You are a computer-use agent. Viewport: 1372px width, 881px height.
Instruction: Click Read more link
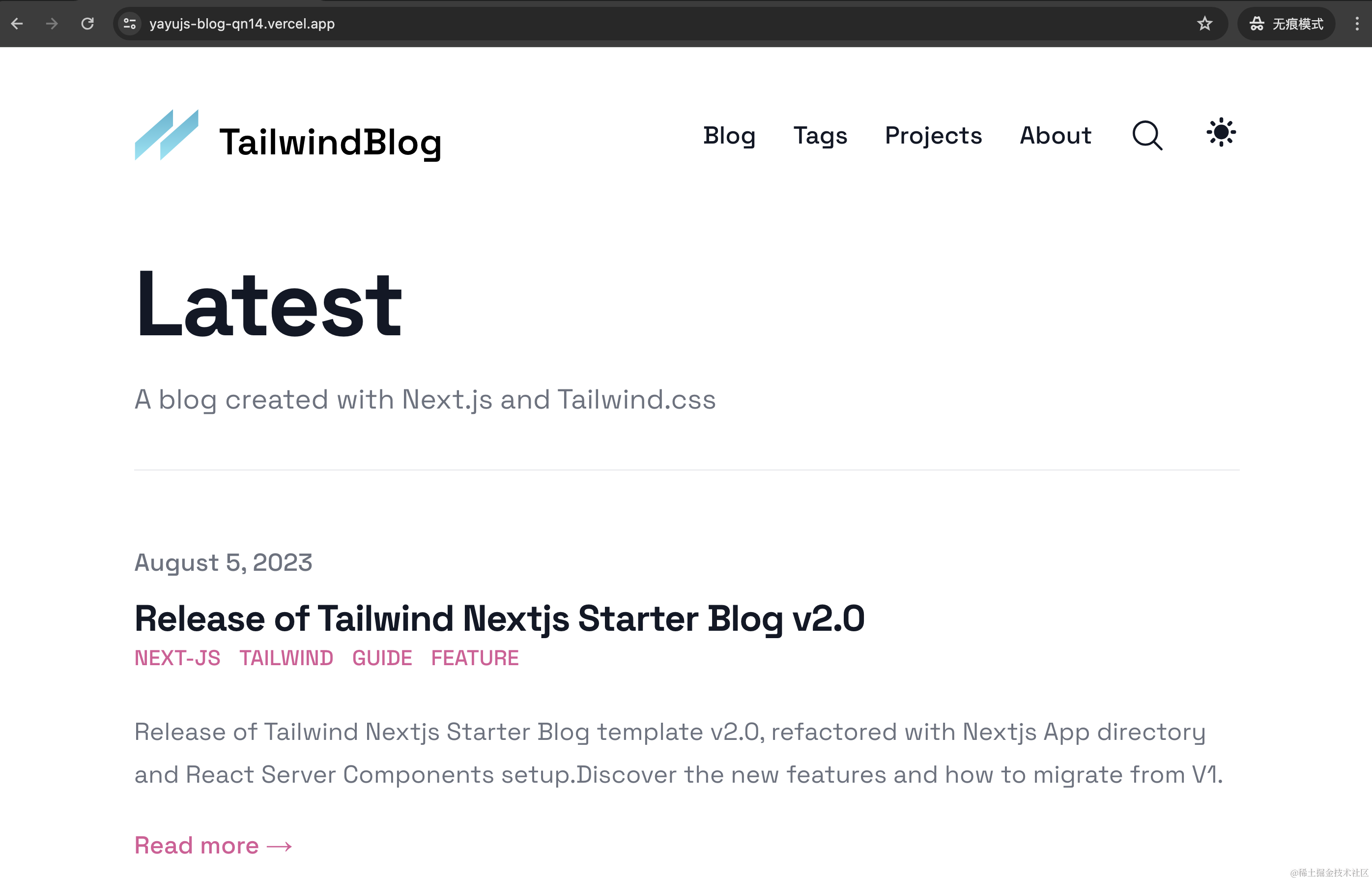coord(213,846)
